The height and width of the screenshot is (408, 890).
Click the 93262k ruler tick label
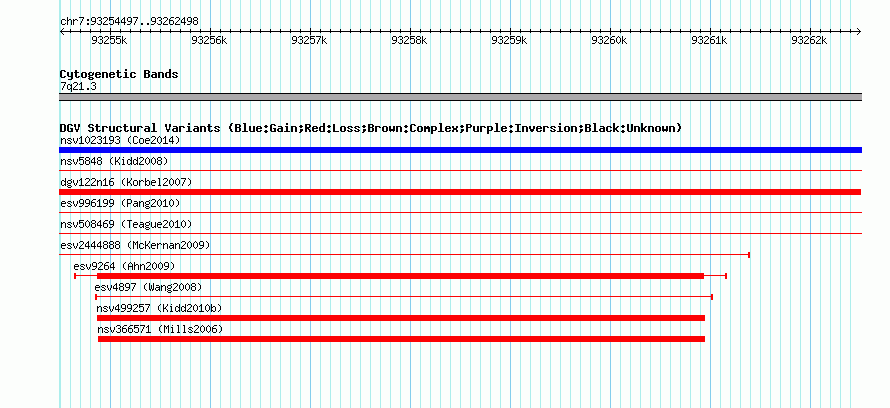coord(809,40)
